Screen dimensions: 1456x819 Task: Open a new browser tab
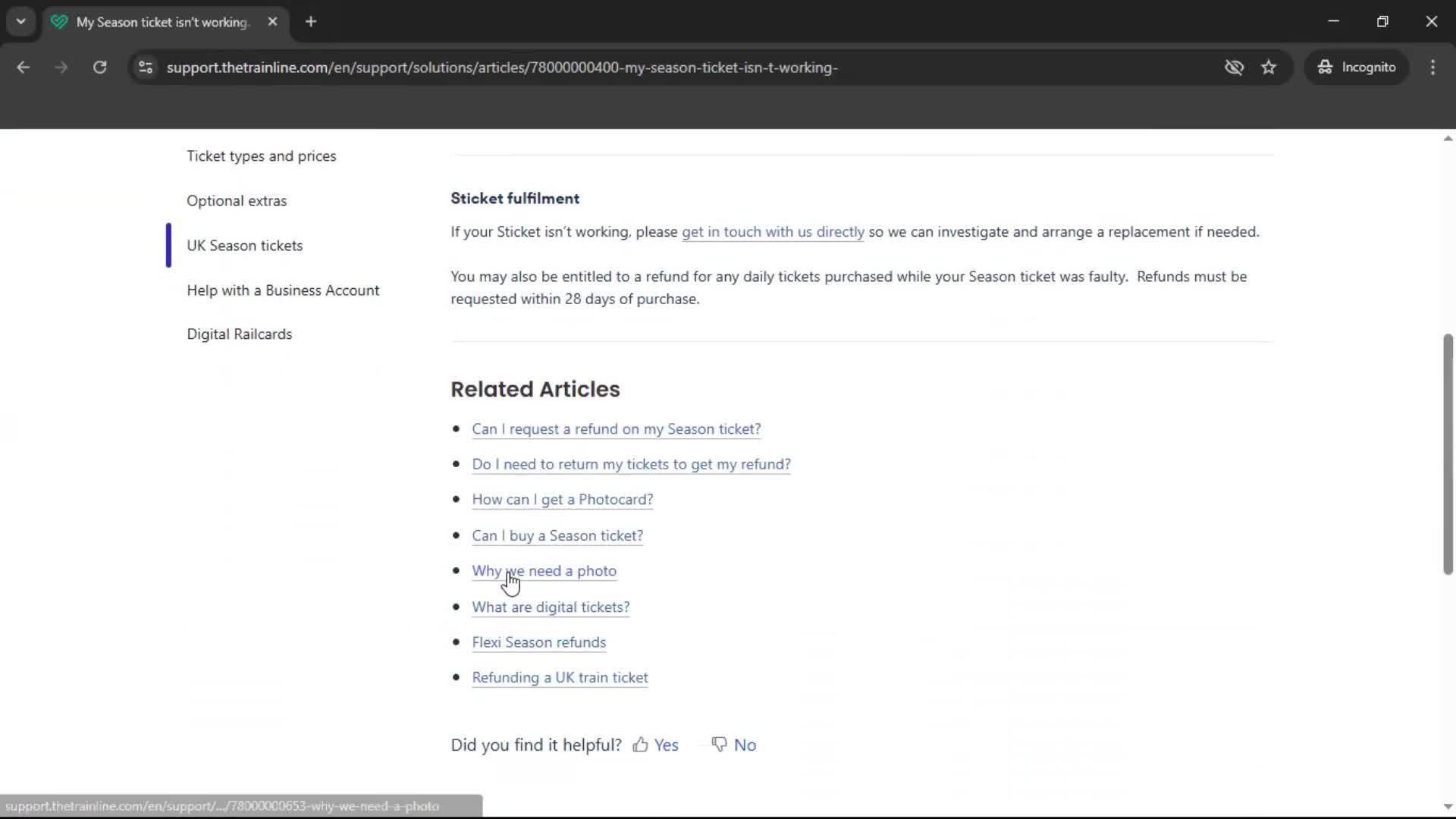(311, 22)
